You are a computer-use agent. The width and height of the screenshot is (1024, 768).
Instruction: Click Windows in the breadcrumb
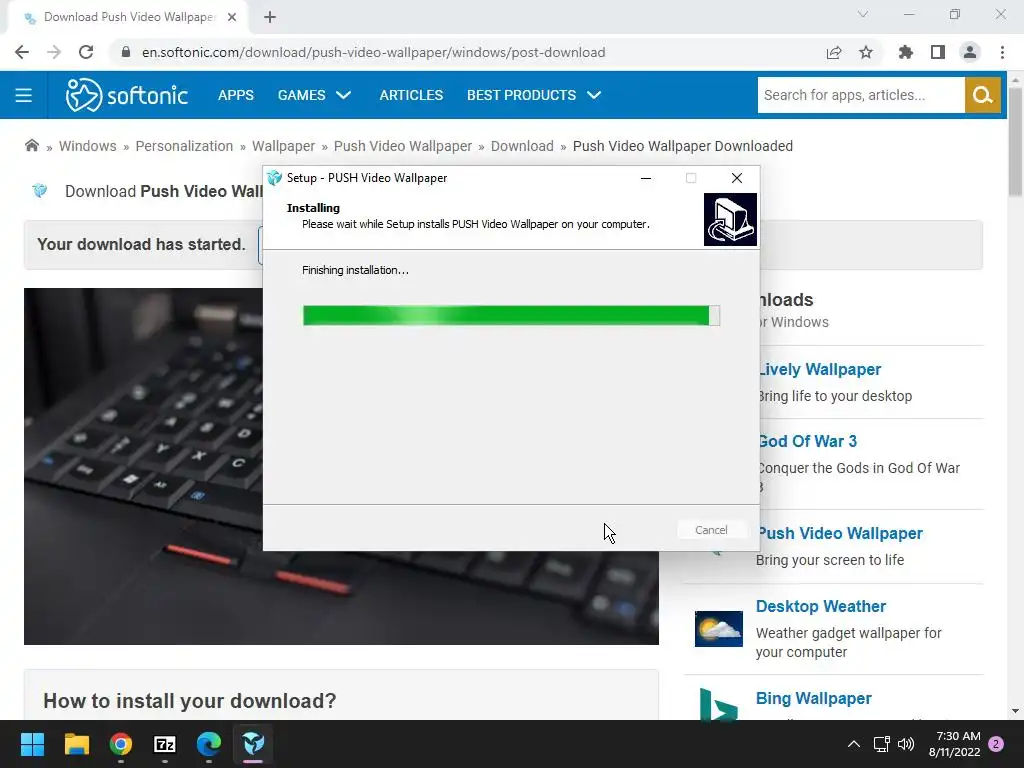coord(88,146)
